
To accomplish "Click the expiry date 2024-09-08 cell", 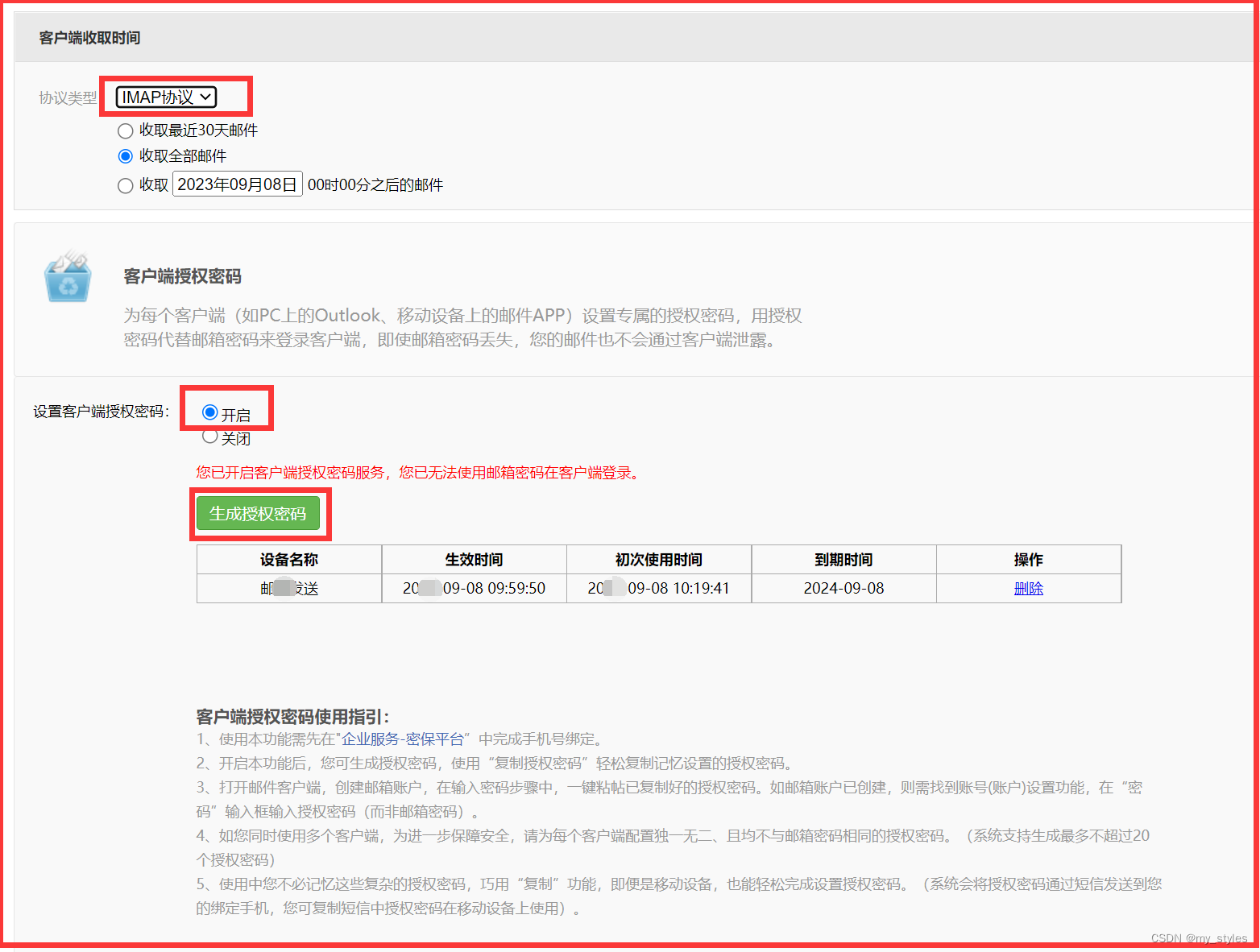I will click(843, 588).
